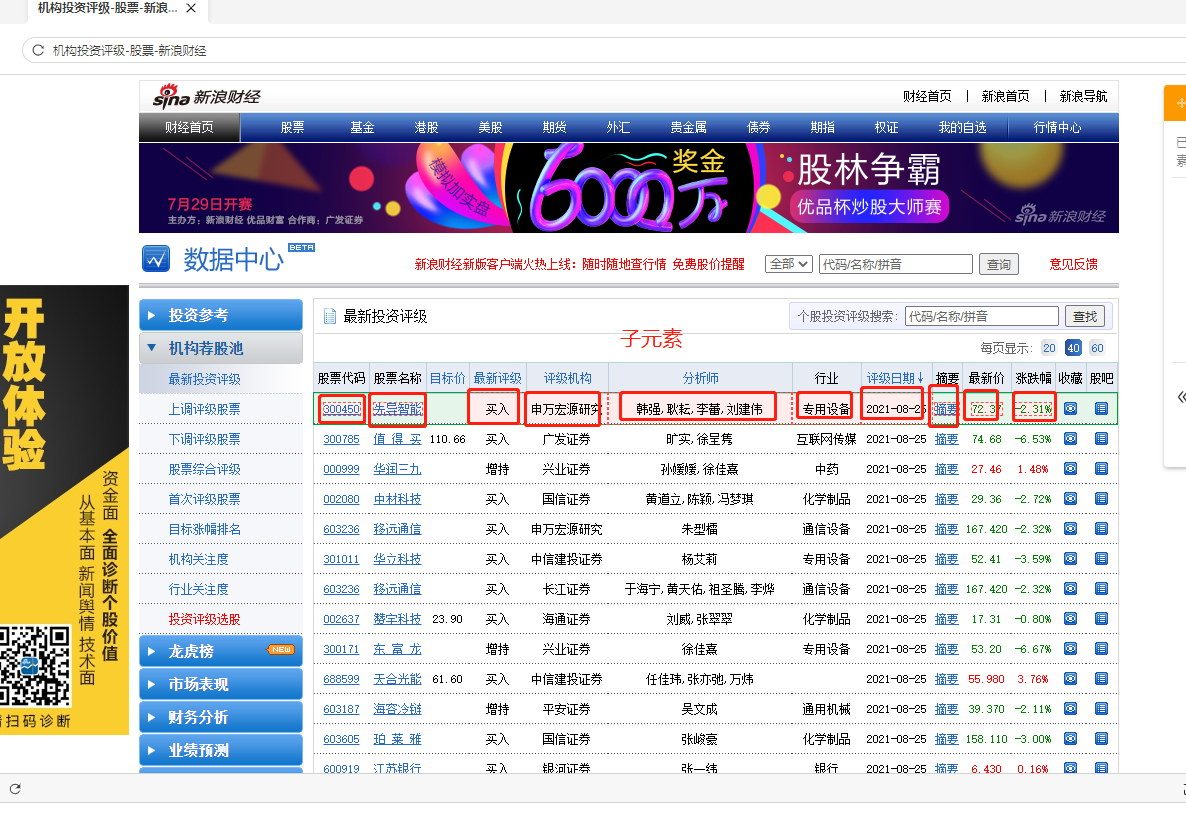Open 上调评级股票 sidebar link

204,409
